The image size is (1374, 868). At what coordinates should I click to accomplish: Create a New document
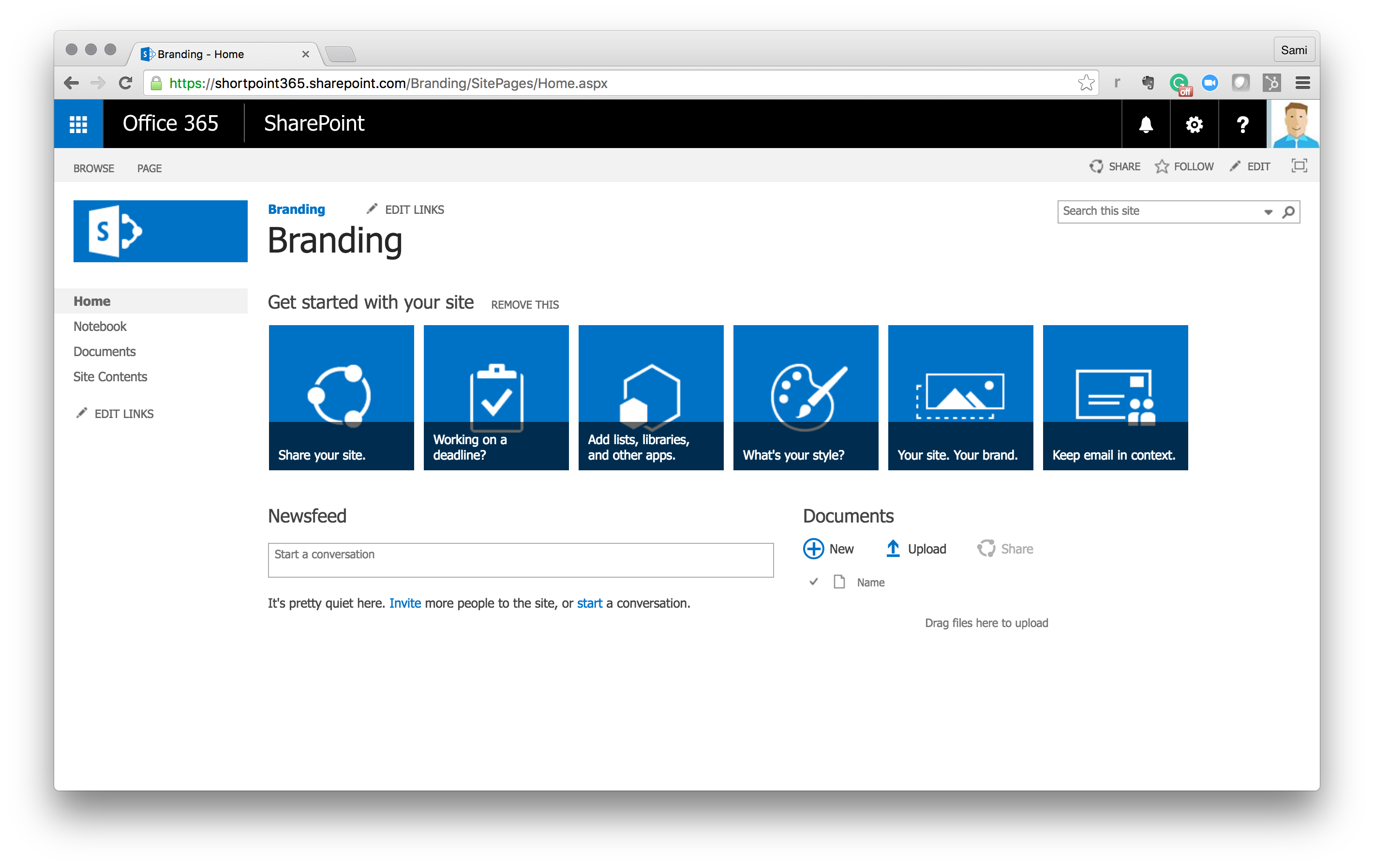click(x=828, y=549)
